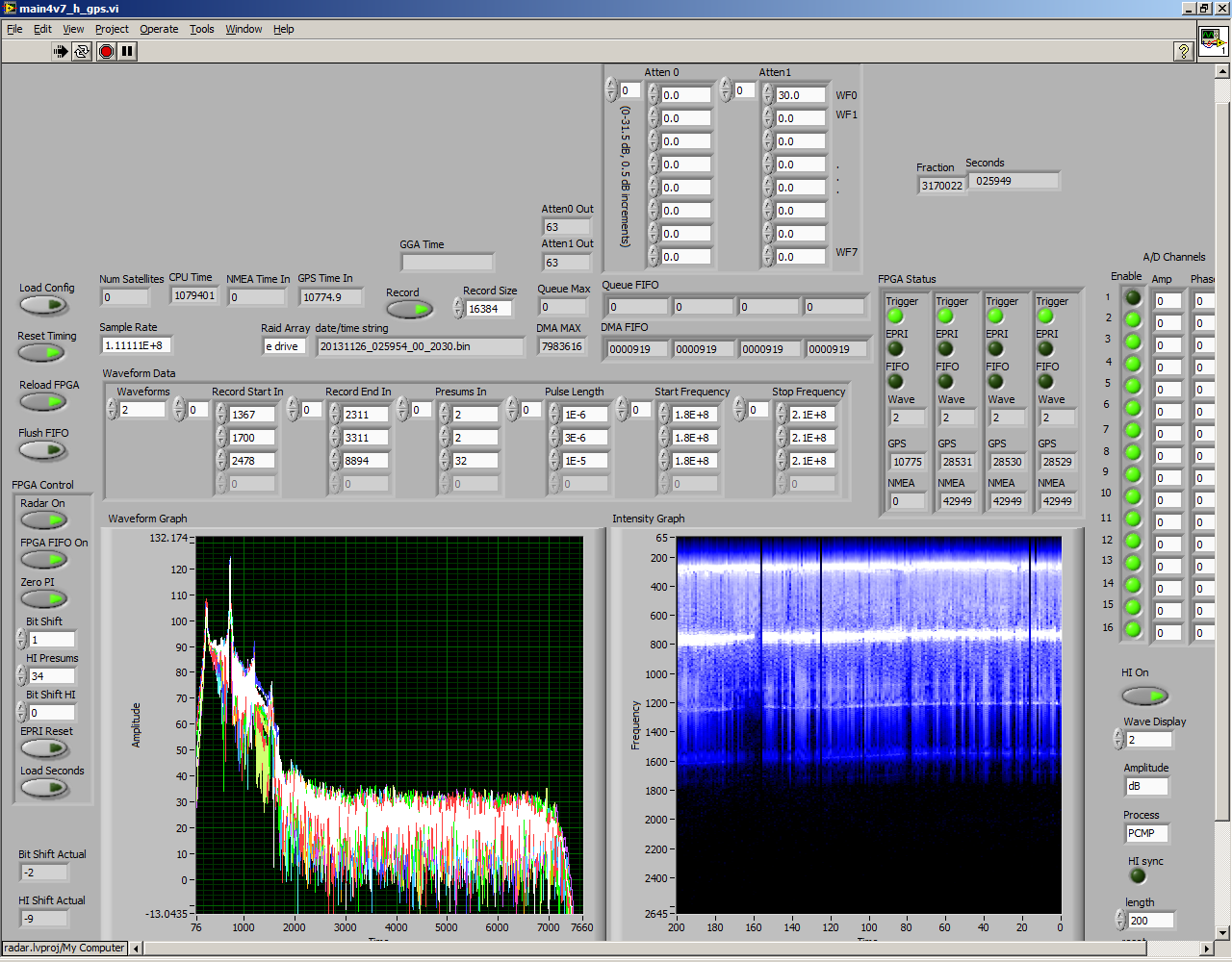Toggle the Record switch
Image resolution: width=1232 pixels, height=962 pixels.
pos(409,309)
